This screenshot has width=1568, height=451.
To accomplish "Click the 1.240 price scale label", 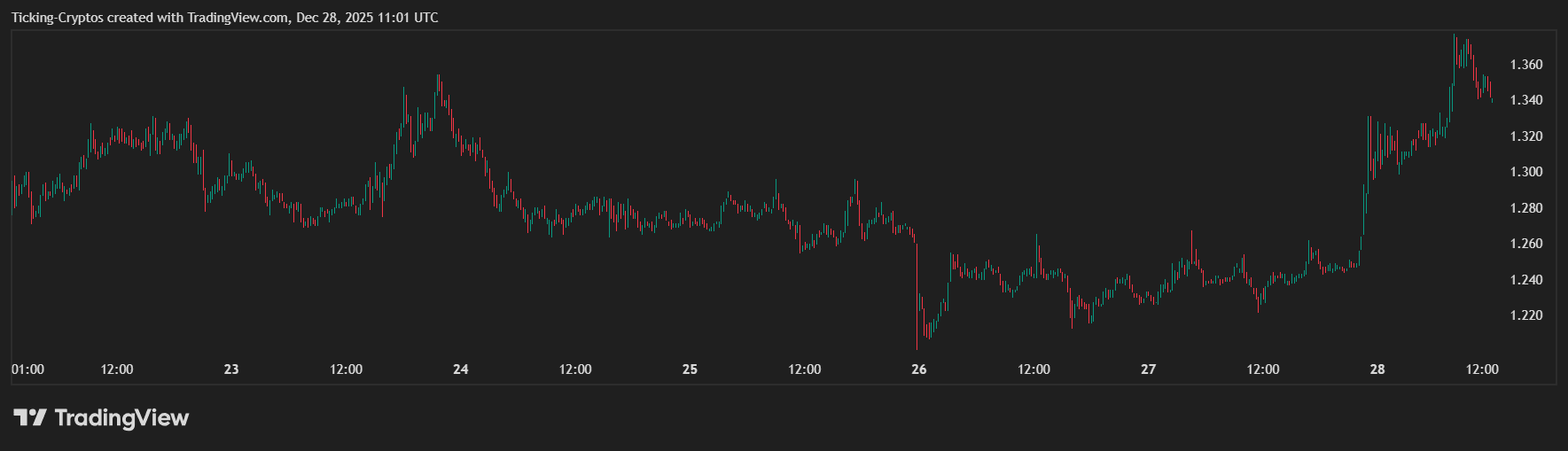I will click(x=1526, y=280).
